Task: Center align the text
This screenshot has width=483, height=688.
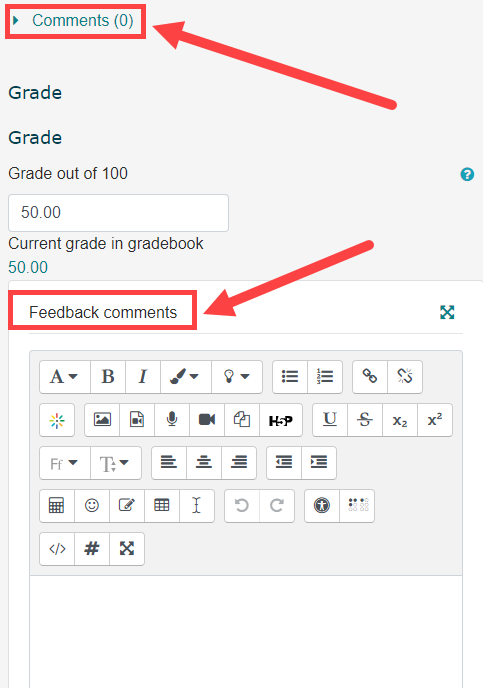Action: (x=204, y=463)
